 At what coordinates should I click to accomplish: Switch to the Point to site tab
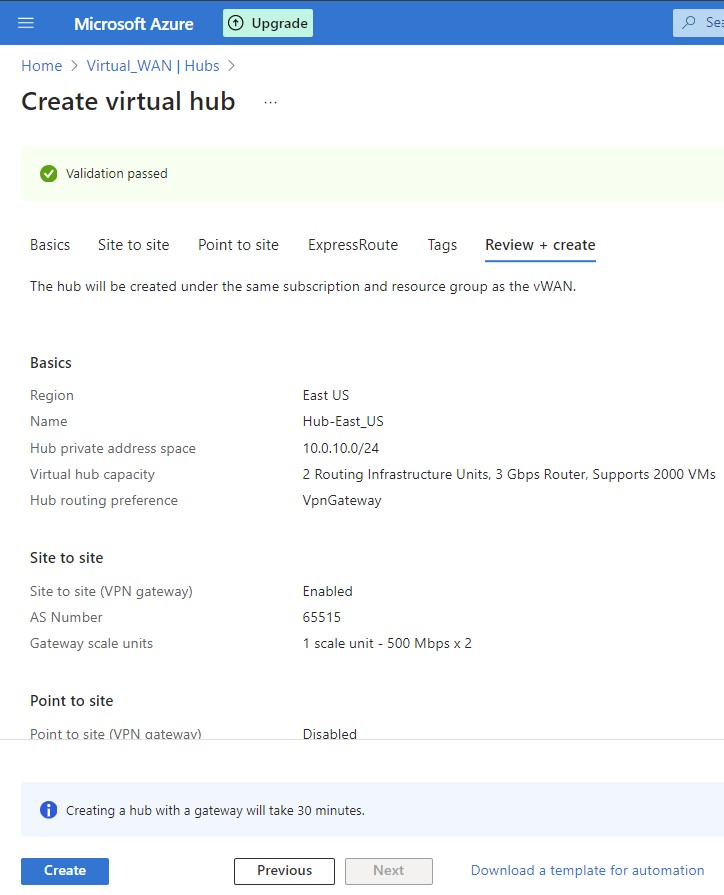point(239,245)
